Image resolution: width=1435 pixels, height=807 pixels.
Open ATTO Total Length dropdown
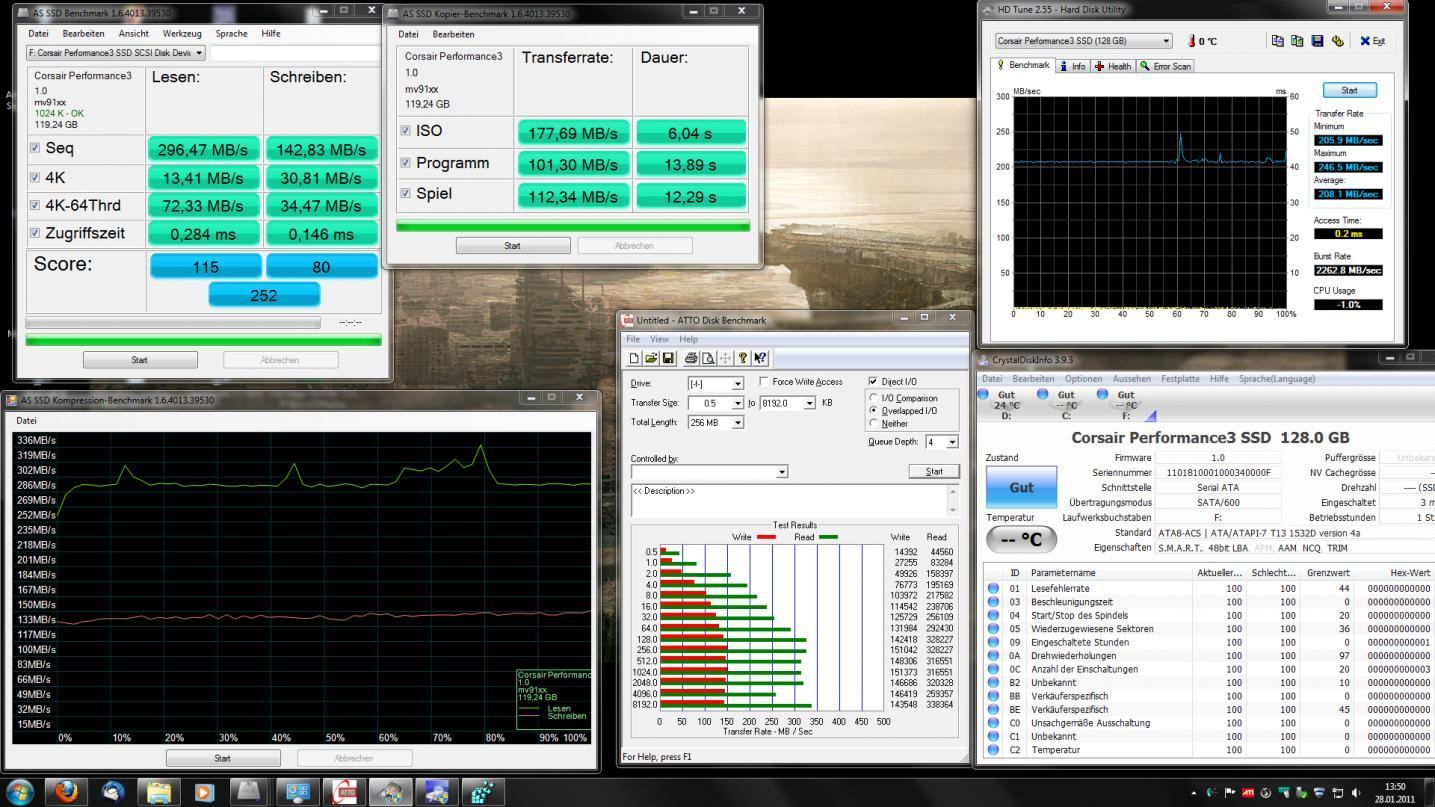click(x=738, y=423)
